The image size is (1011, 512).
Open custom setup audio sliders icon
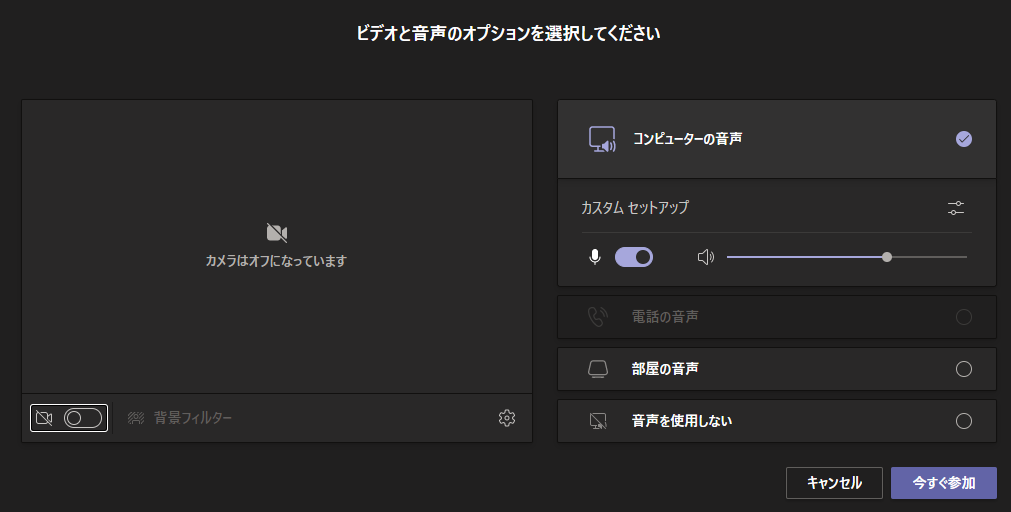click(x=956, y=208)
